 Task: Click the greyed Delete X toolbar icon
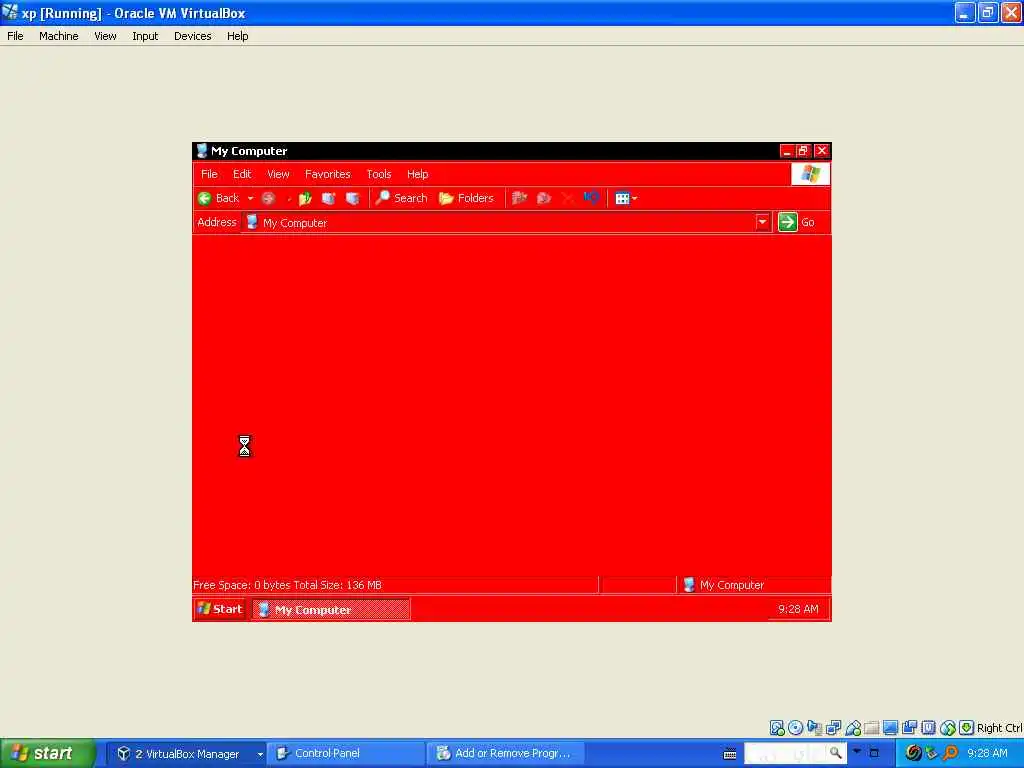point(567,198)
